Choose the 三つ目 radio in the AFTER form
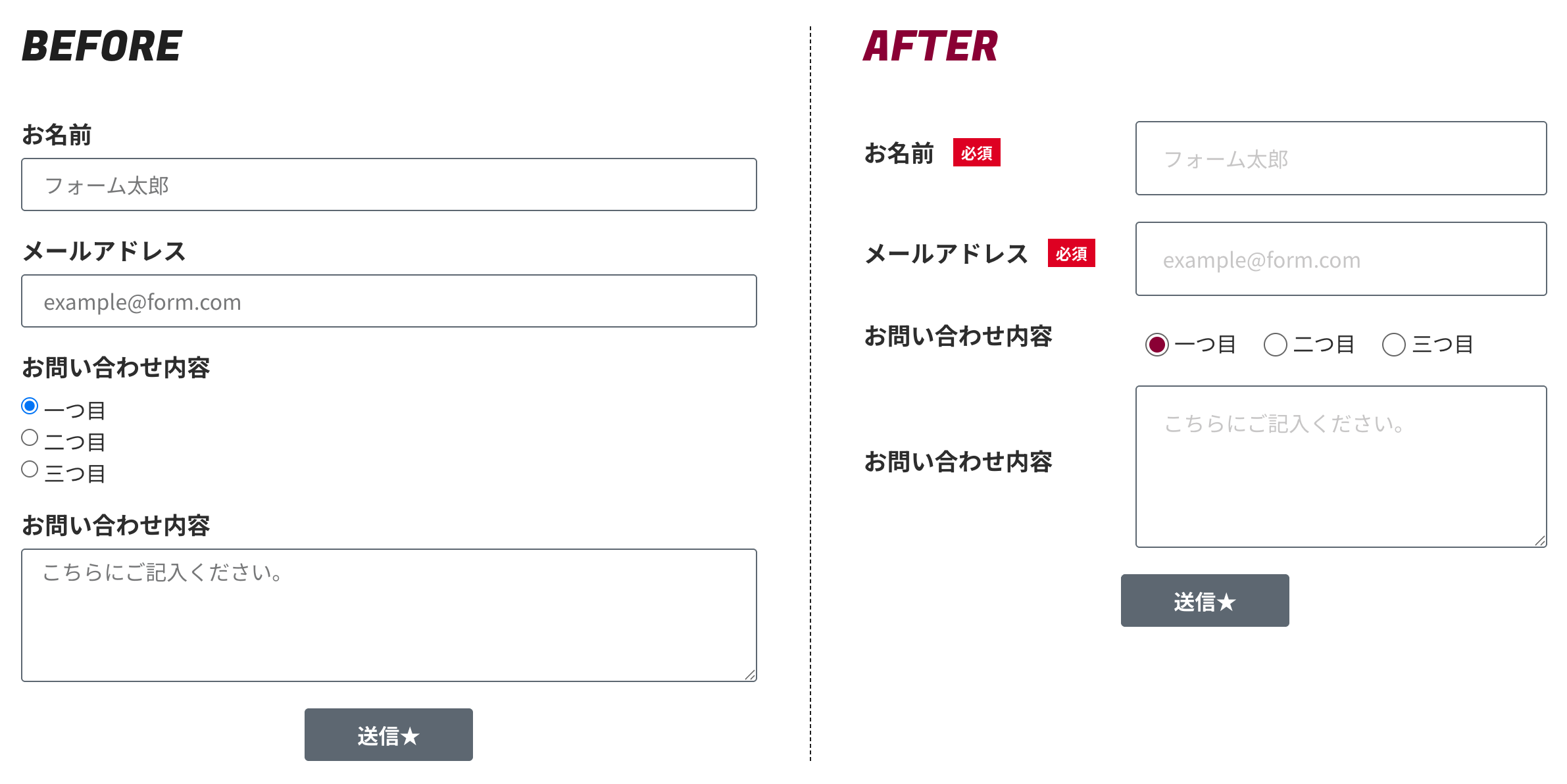The height and width of the screenshot is (784, 1567). pyautogui.click(x=1394, y=345)
